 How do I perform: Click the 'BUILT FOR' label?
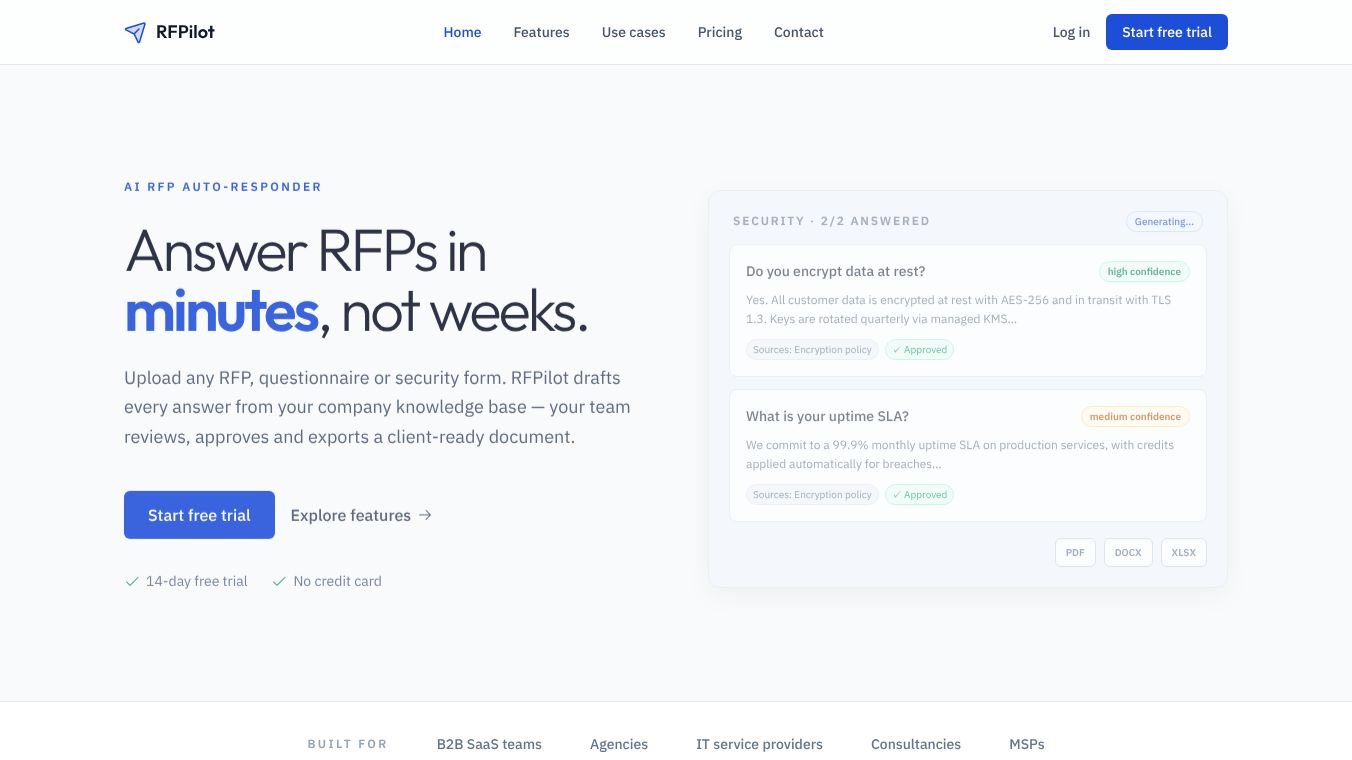pyautogui.click(x=347, y=744)
